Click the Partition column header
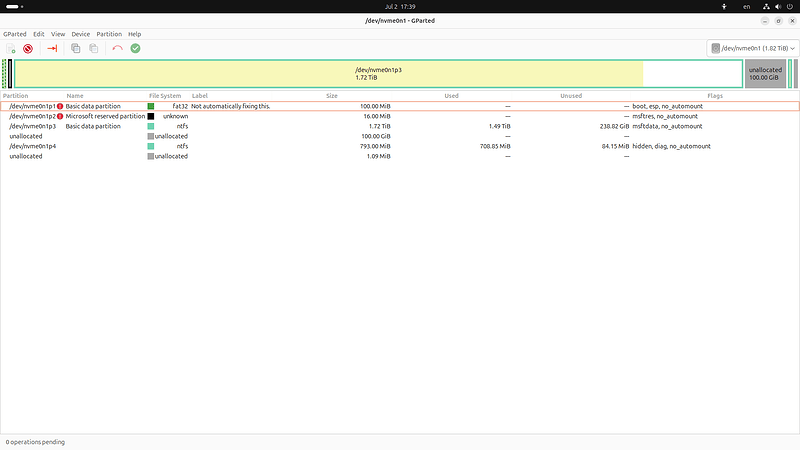 (16, 96)
